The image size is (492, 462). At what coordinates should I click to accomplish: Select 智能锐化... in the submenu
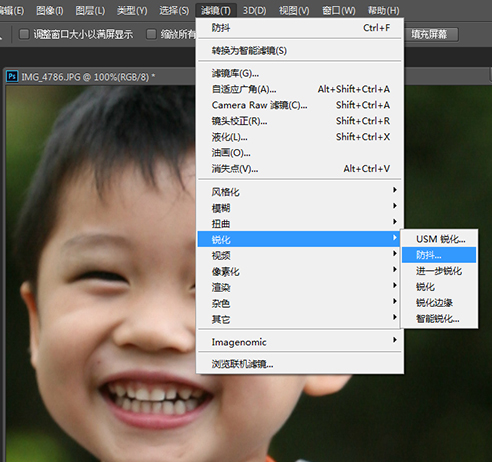point(439,319)
